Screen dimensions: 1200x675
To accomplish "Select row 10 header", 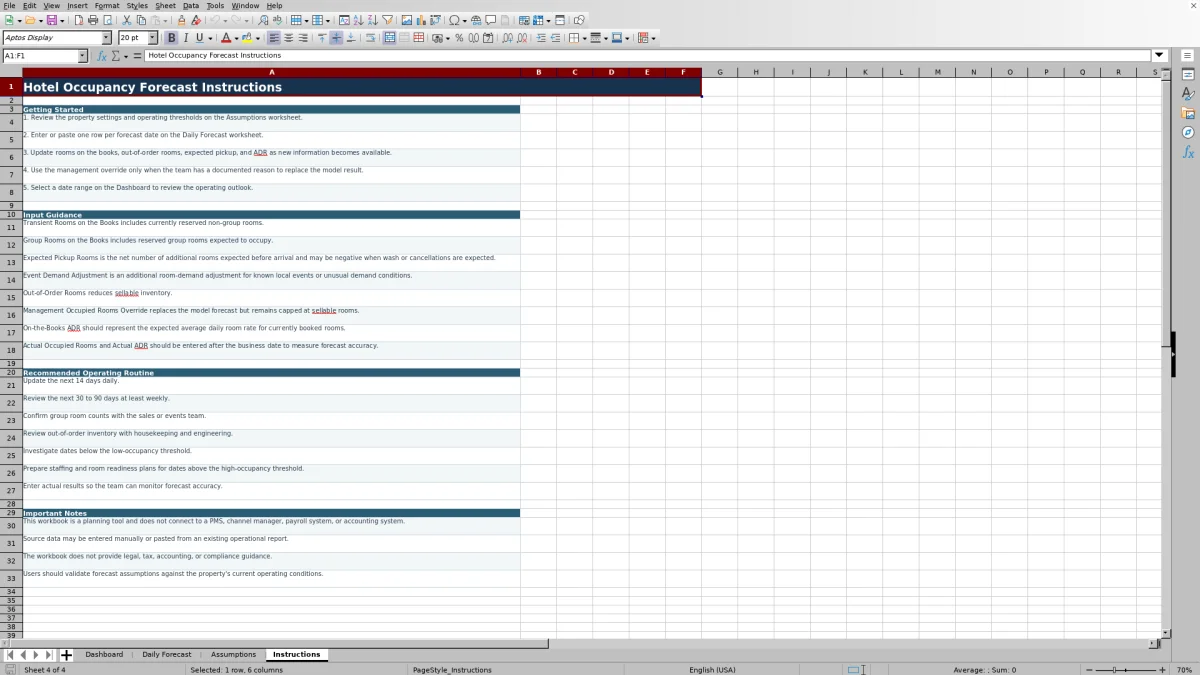I will coord(11,215).
